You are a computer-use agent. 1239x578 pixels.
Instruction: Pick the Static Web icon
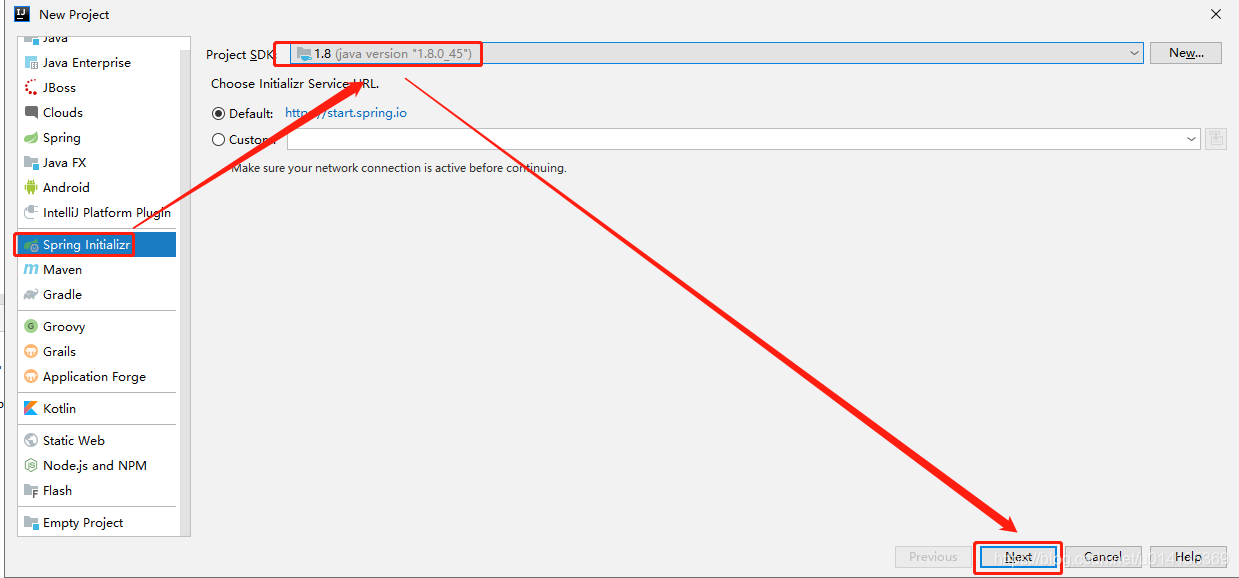click(x=31, y=440)
